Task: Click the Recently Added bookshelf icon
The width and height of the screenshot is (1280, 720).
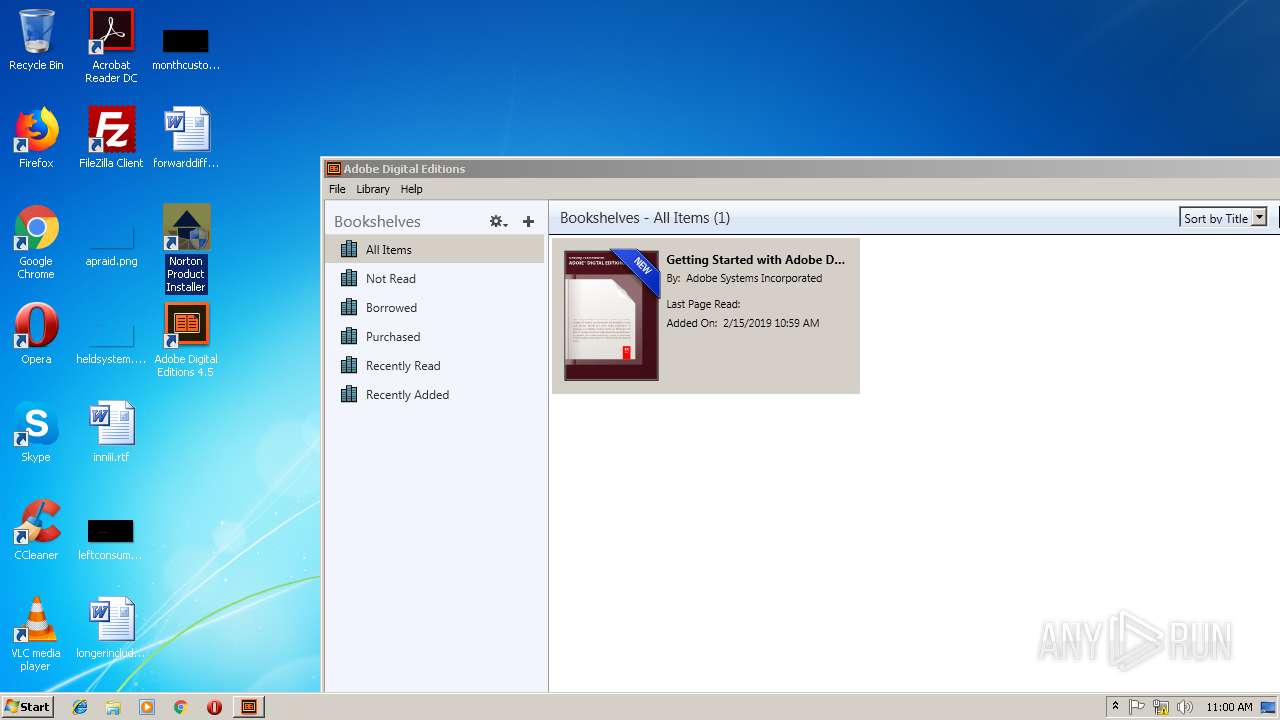Action: point(349,394)
